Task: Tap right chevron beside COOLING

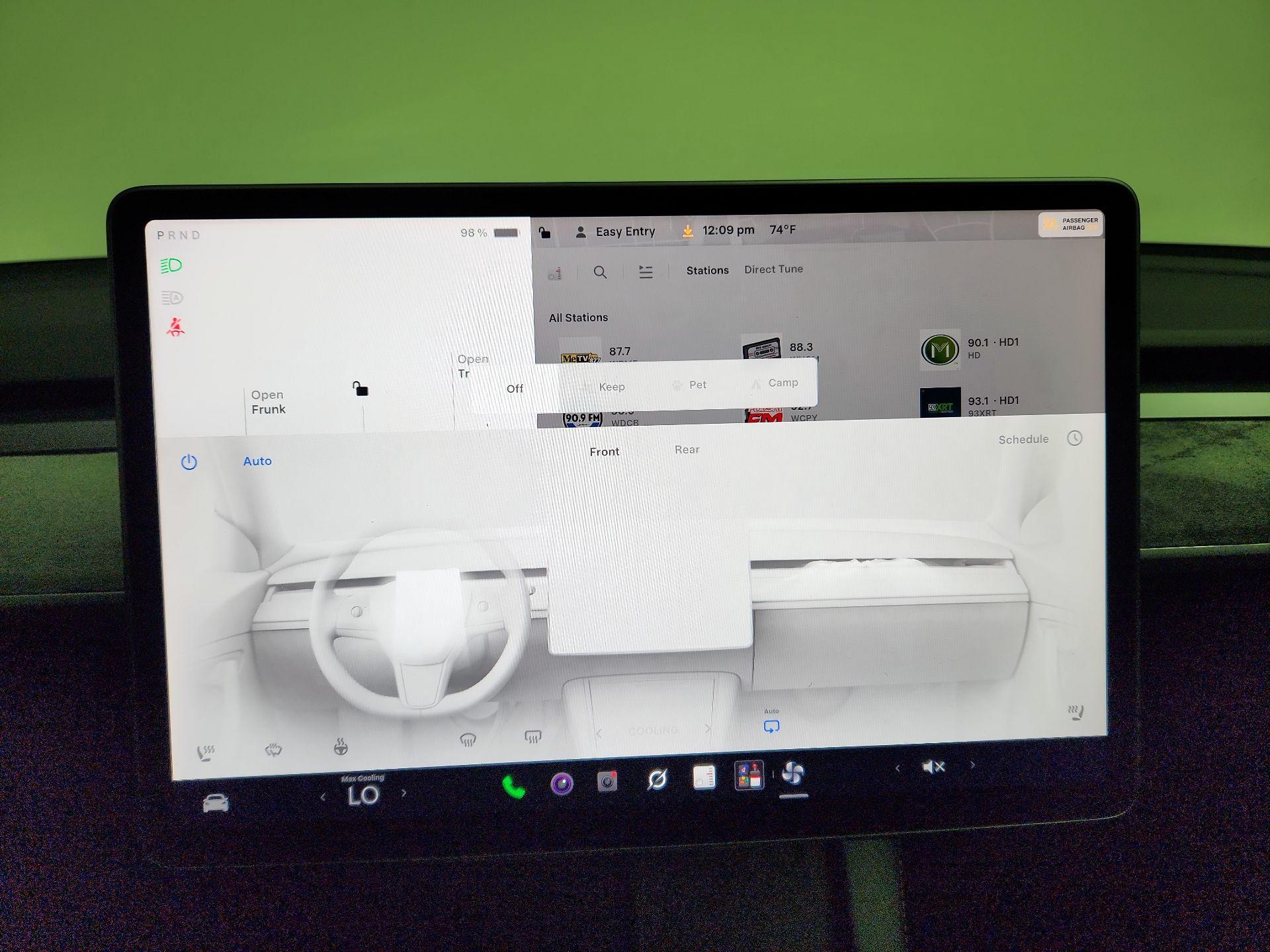Action: 708,729
